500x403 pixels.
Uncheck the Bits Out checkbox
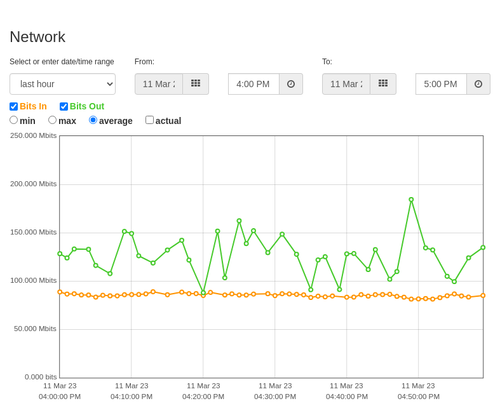pos(64,106)
